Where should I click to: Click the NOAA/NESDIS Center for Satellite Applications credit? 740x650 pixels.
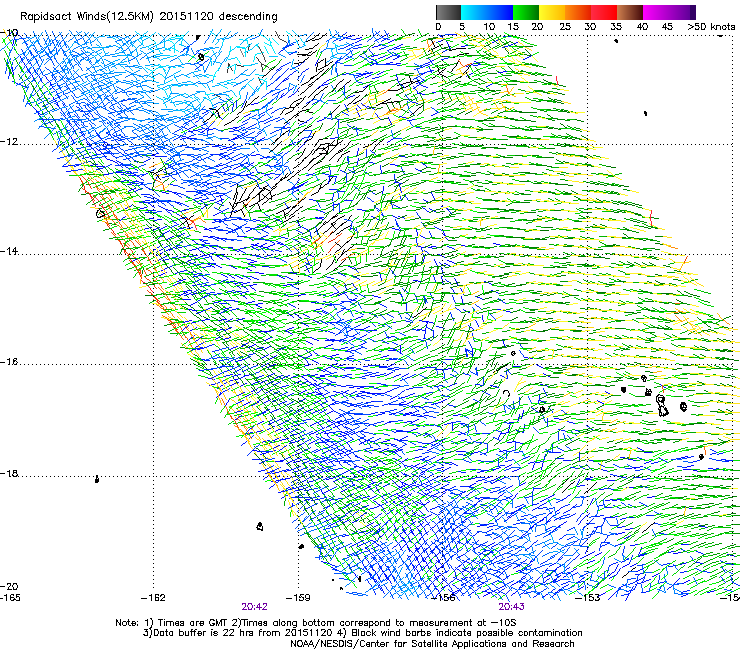(432, 644)
